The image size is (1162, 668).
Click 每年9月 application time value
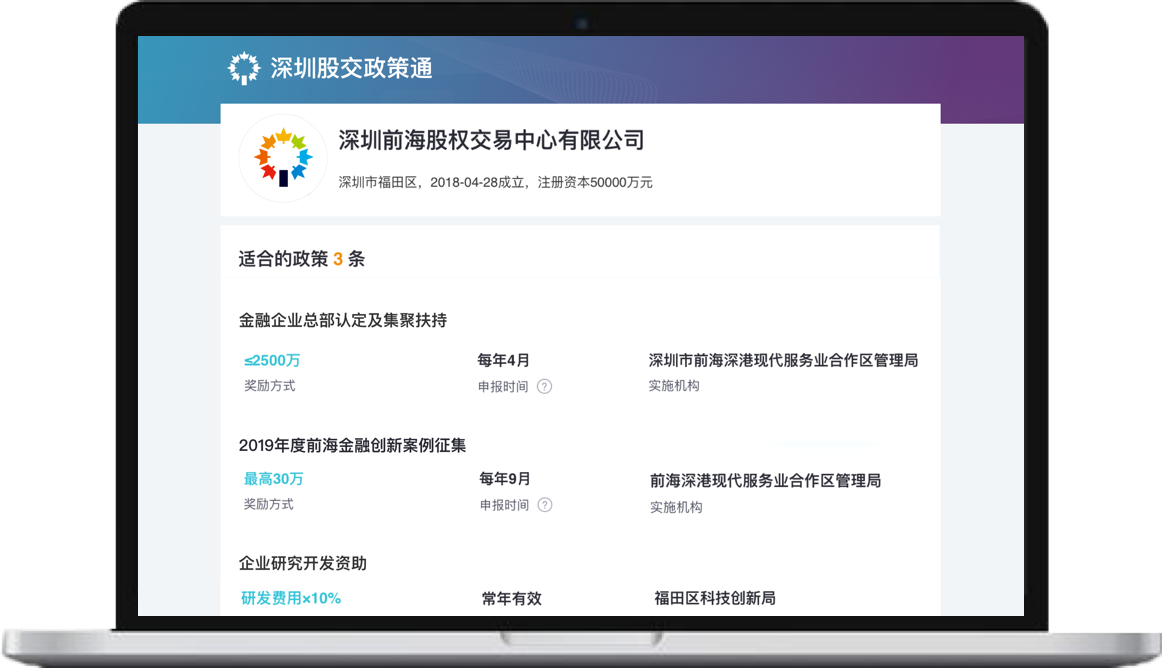coord(505,479)
